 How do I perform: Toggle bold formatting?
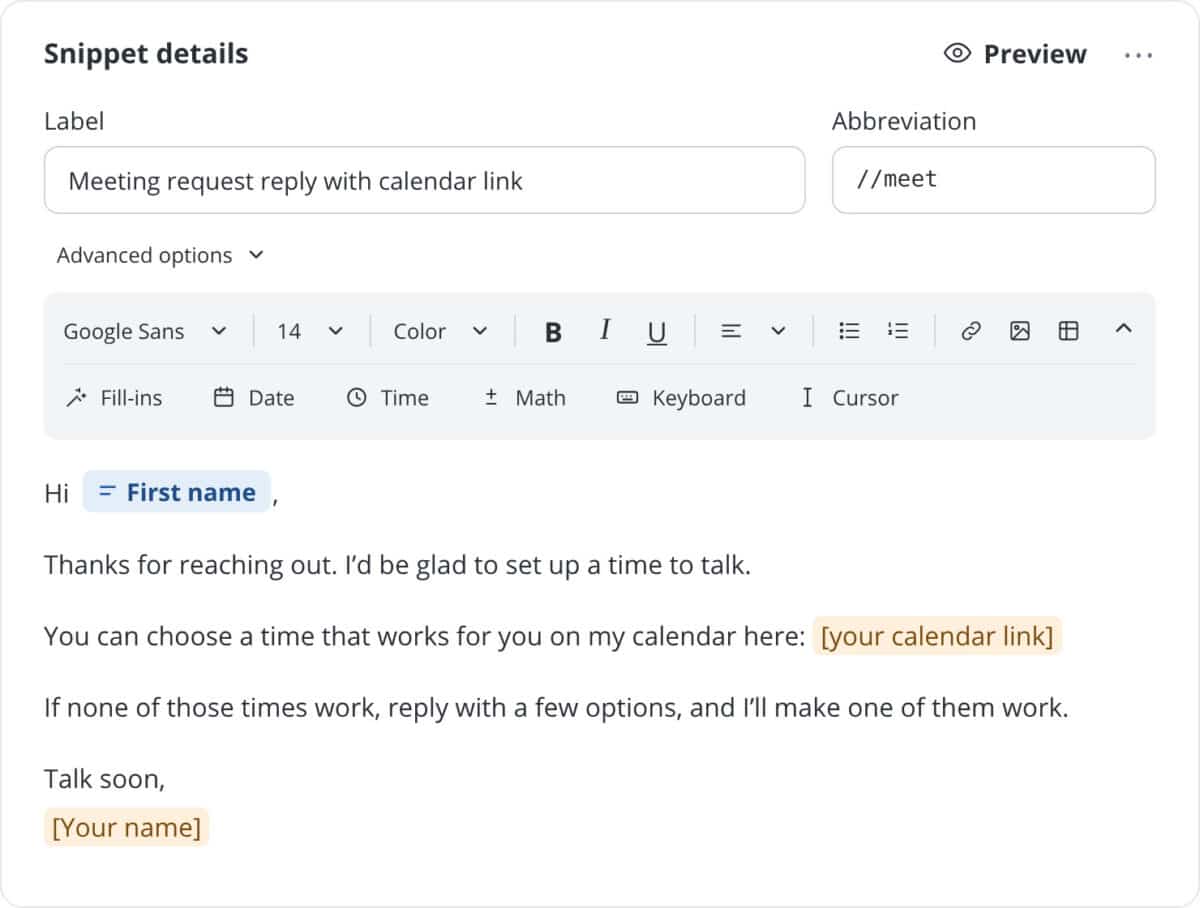553,332
